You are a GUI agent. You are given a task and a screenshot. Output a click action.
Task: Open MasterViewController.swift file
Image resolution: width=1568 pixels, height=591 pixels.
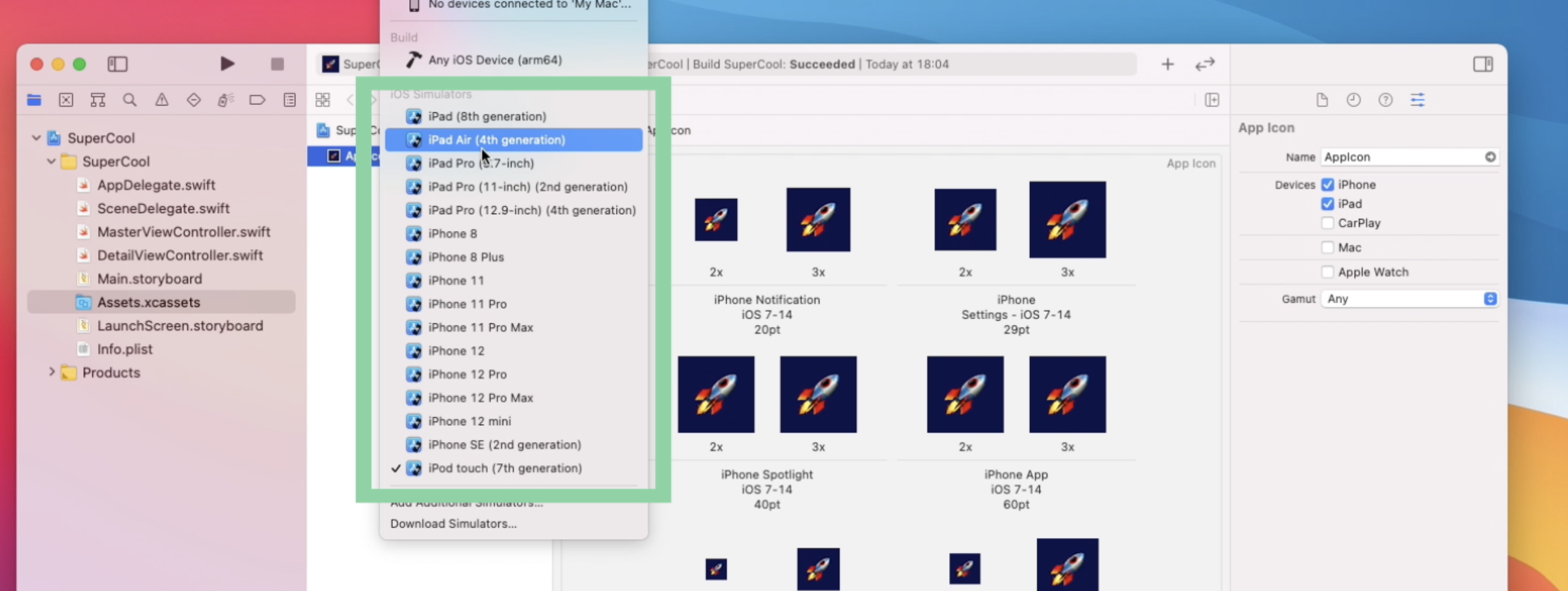(x=183, y=232)
